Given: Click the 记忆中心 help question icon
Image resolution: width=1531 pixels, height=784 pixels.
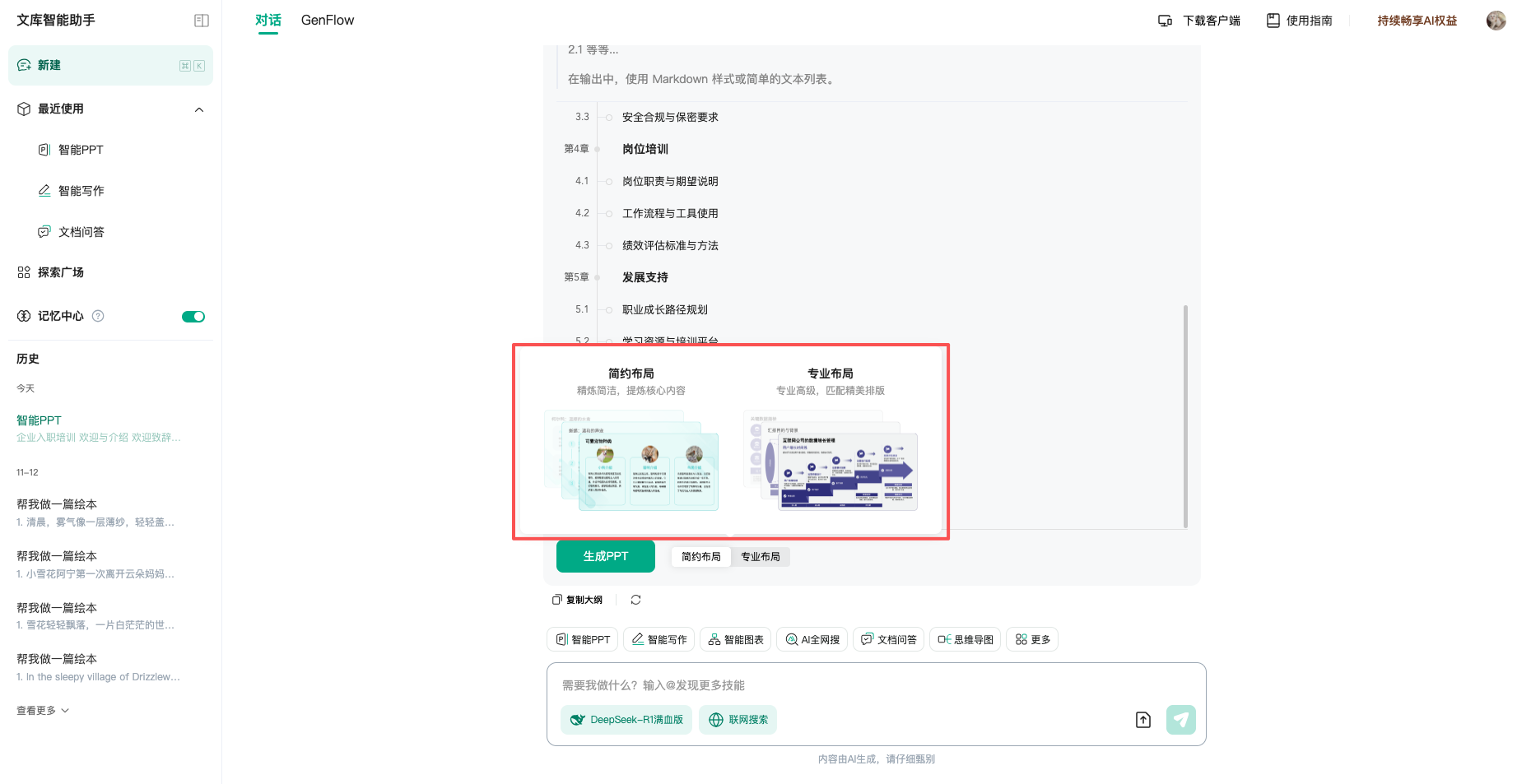Looking at the screenshot, I should click(x=98, y=316).
